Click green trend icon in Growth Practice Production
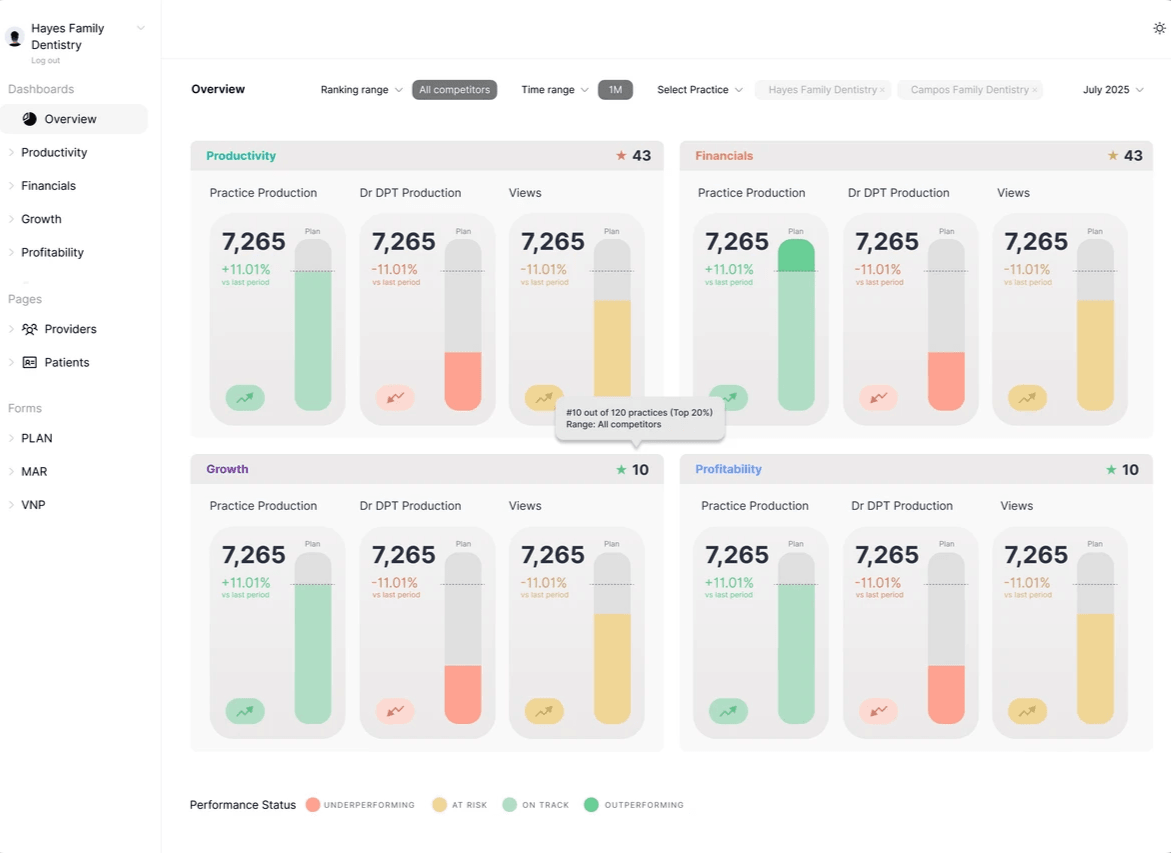1171x853 pixels. coord(245,711)
